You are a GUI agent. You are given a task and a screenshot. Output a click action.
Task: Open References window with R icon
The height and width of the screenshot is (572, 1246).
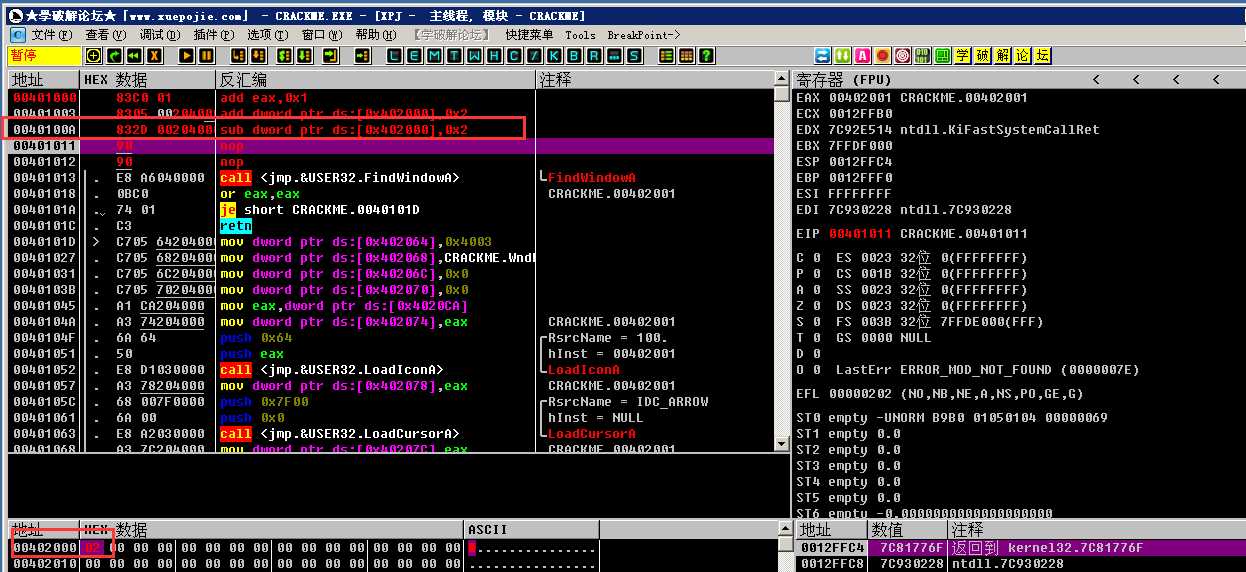tap(594, 56)
